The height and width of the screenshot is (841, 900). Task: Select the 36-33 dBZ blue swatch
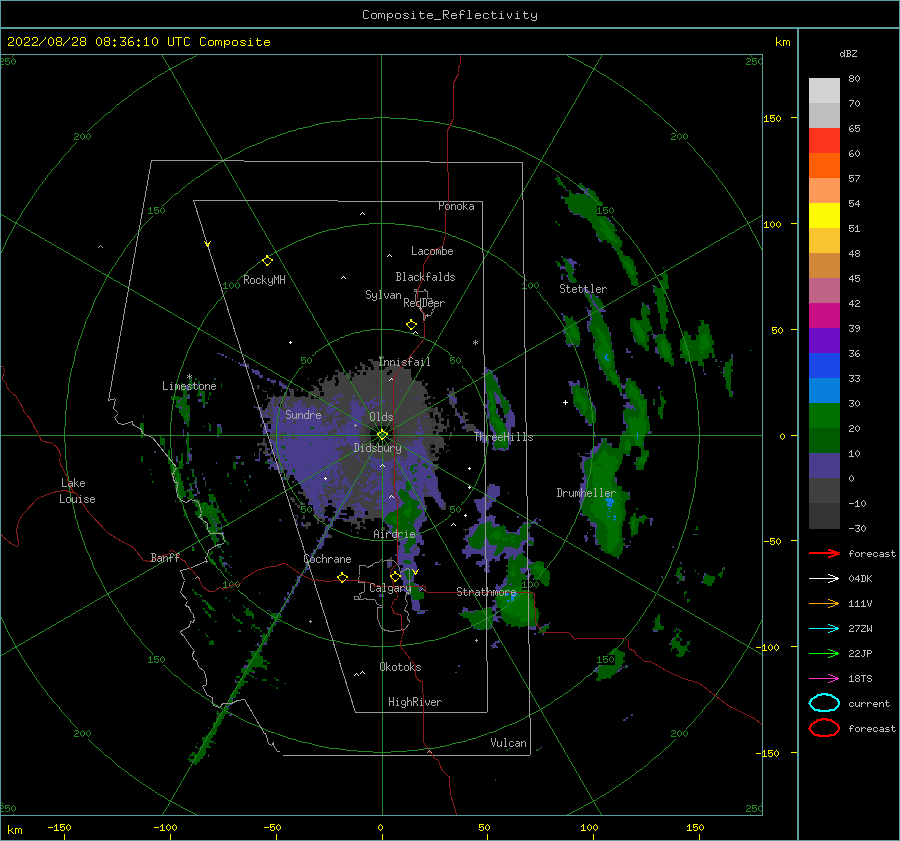point(824,365)
